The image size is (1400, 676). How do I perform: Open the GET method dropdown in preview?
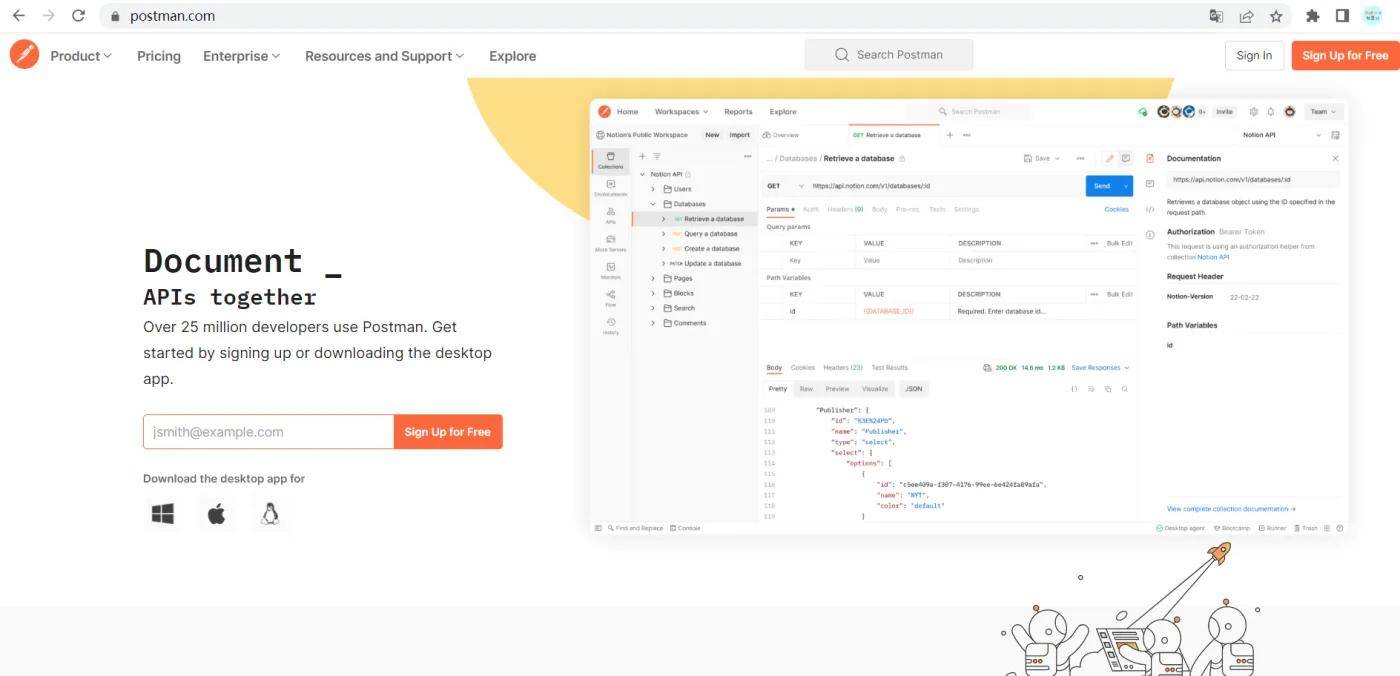pyautogui.click(x=785, y=186)
